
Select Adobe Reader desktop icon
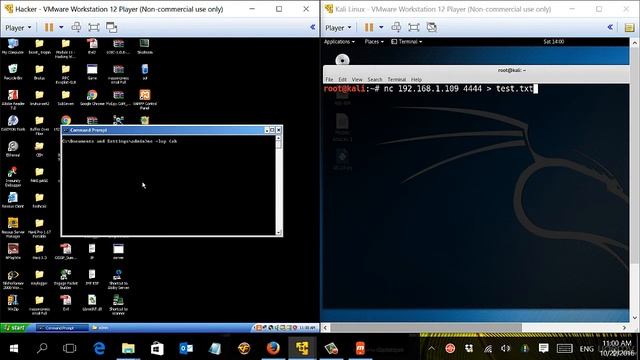click(13, 100)
